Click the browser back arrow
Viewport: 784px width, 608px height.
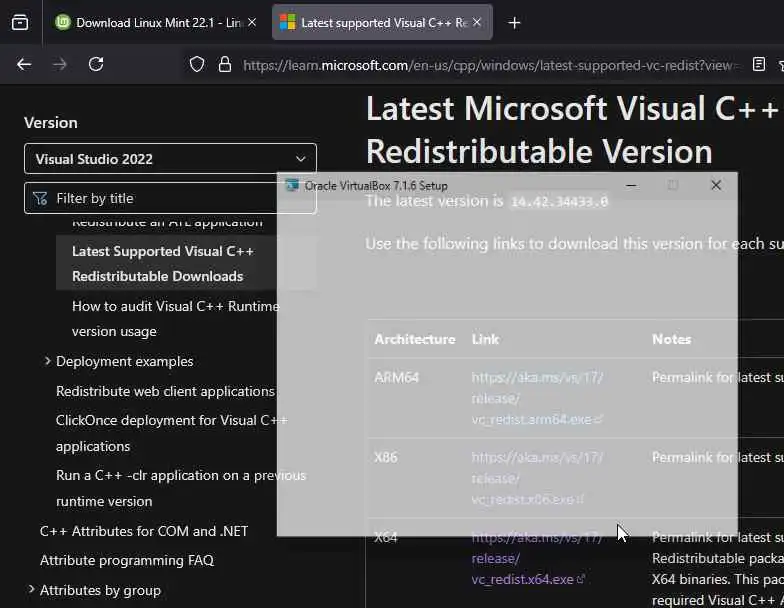click(x=24, y=64)
